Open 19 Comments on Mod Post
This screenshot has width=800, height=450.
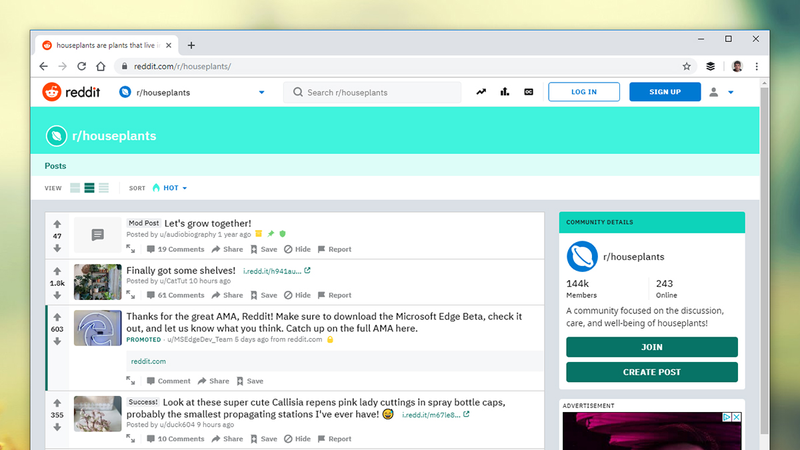[176, 249]
